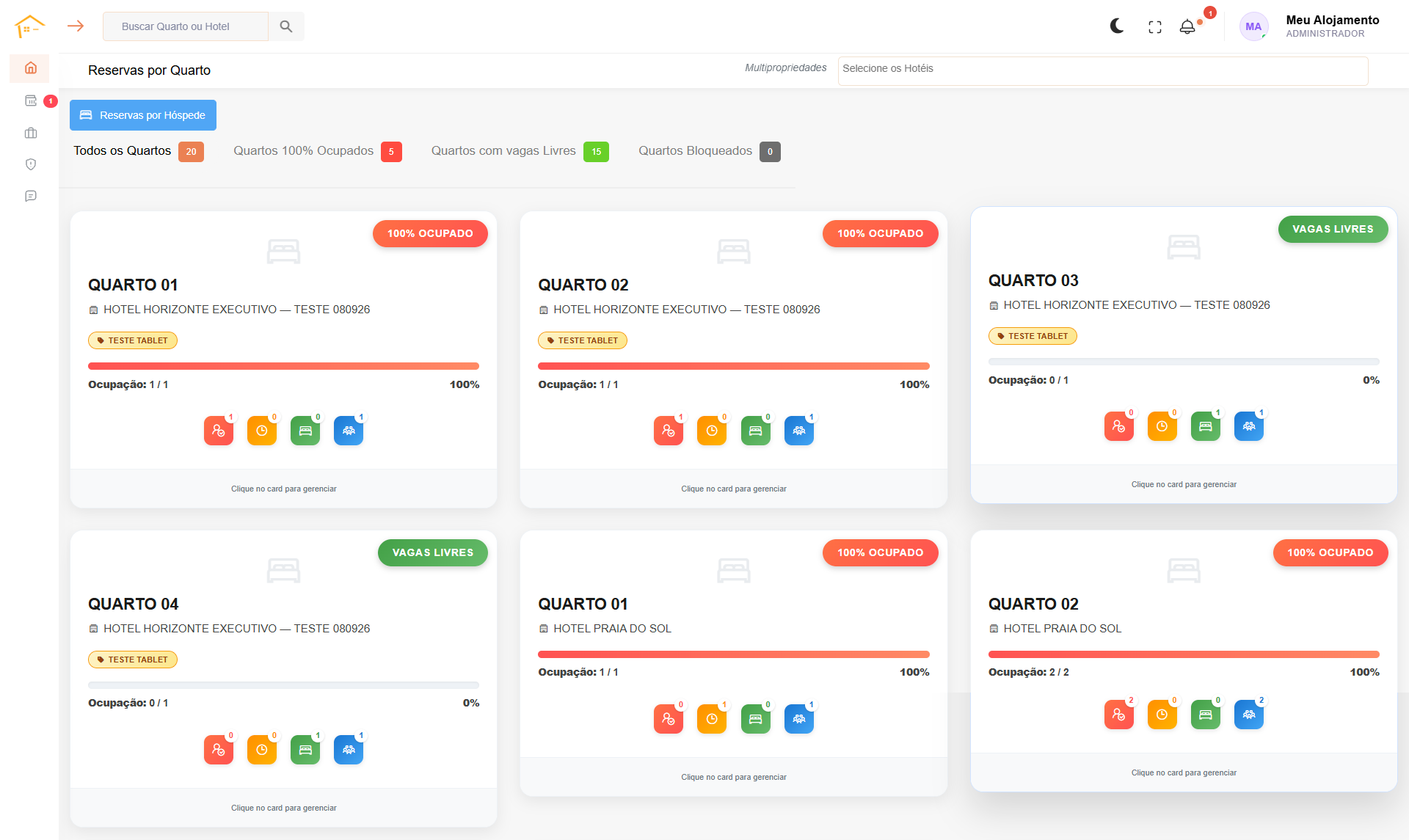Open the chat message icon in sidebar
This screenshot has height=840, width=1409.
[x=31, y=196]
